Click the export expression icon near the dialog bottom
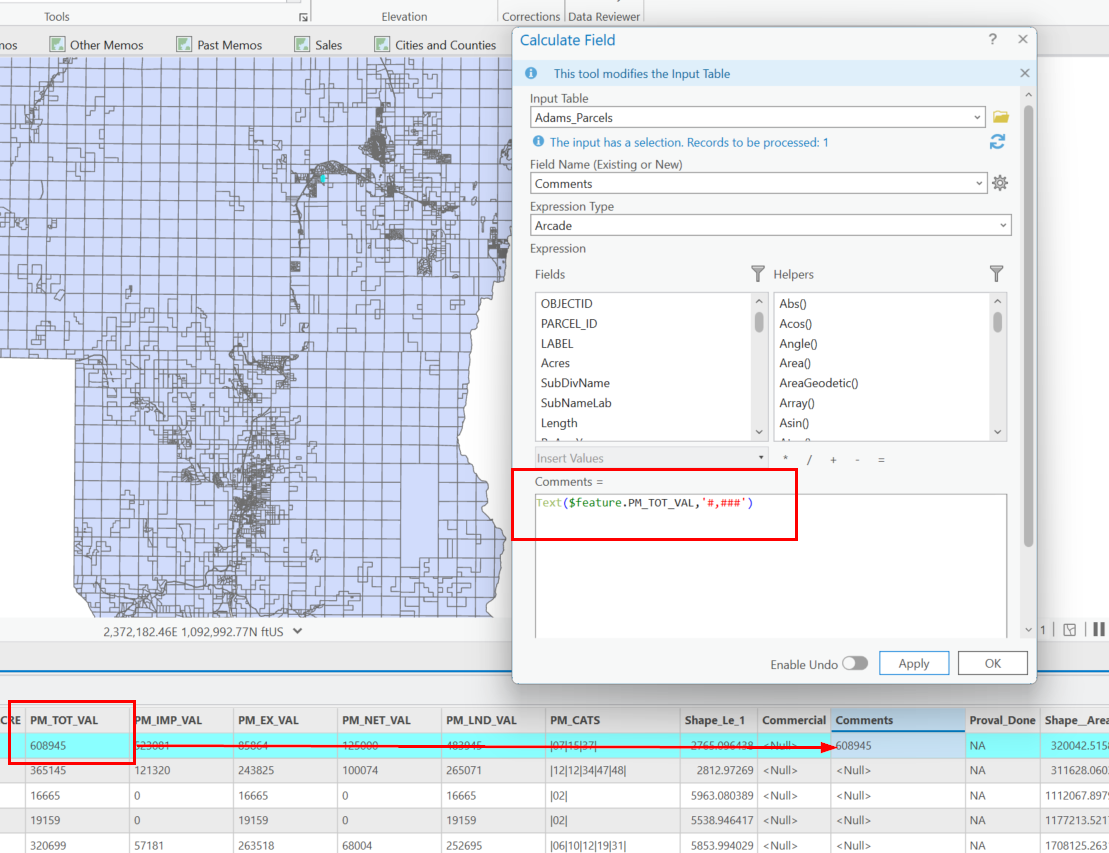The height and width of the screenshot is (853, 1109). (x=1070, y=628)
